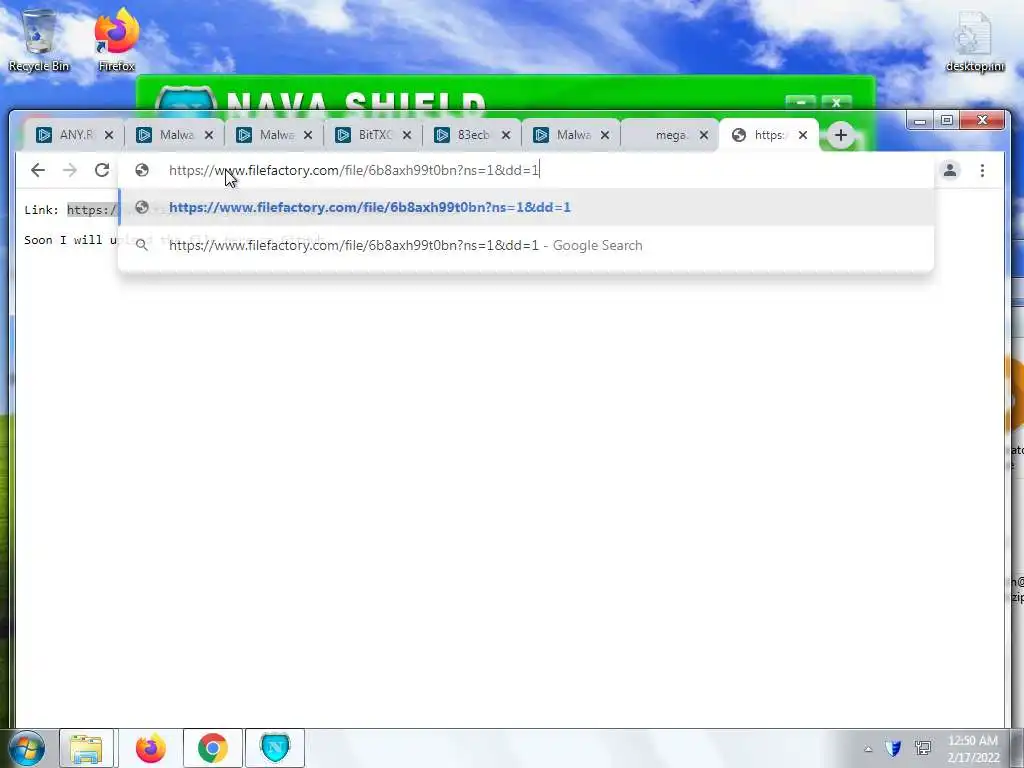Viewport: 1024px width, 768px height.
Task: Close the active https tab
Action: (803, 135)
